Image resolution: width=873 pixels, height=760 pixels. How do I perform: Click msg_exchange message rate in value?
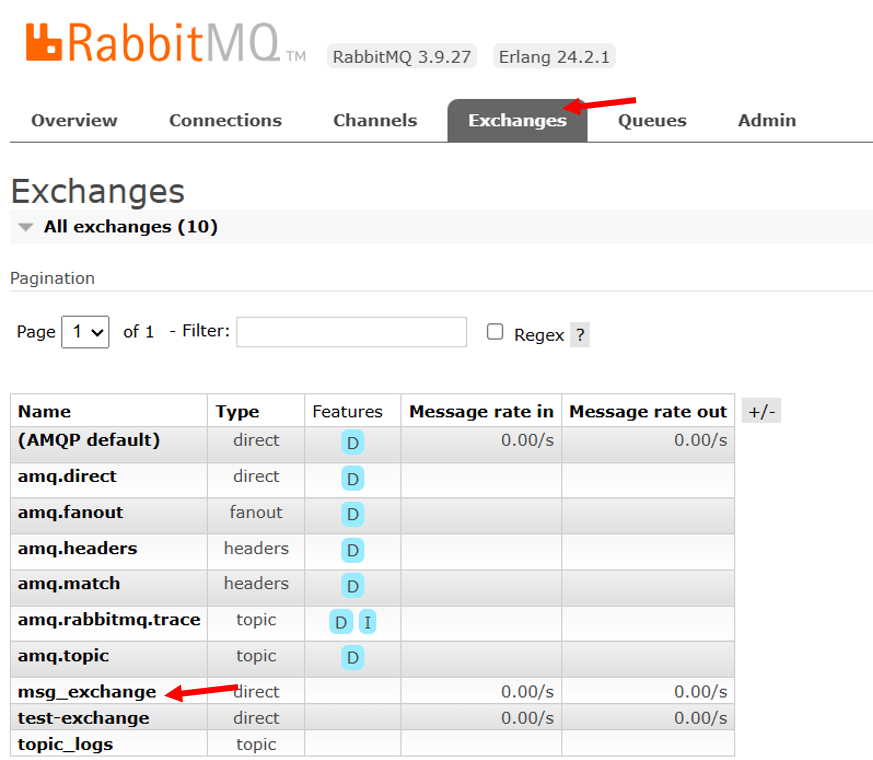coord(527,692)
